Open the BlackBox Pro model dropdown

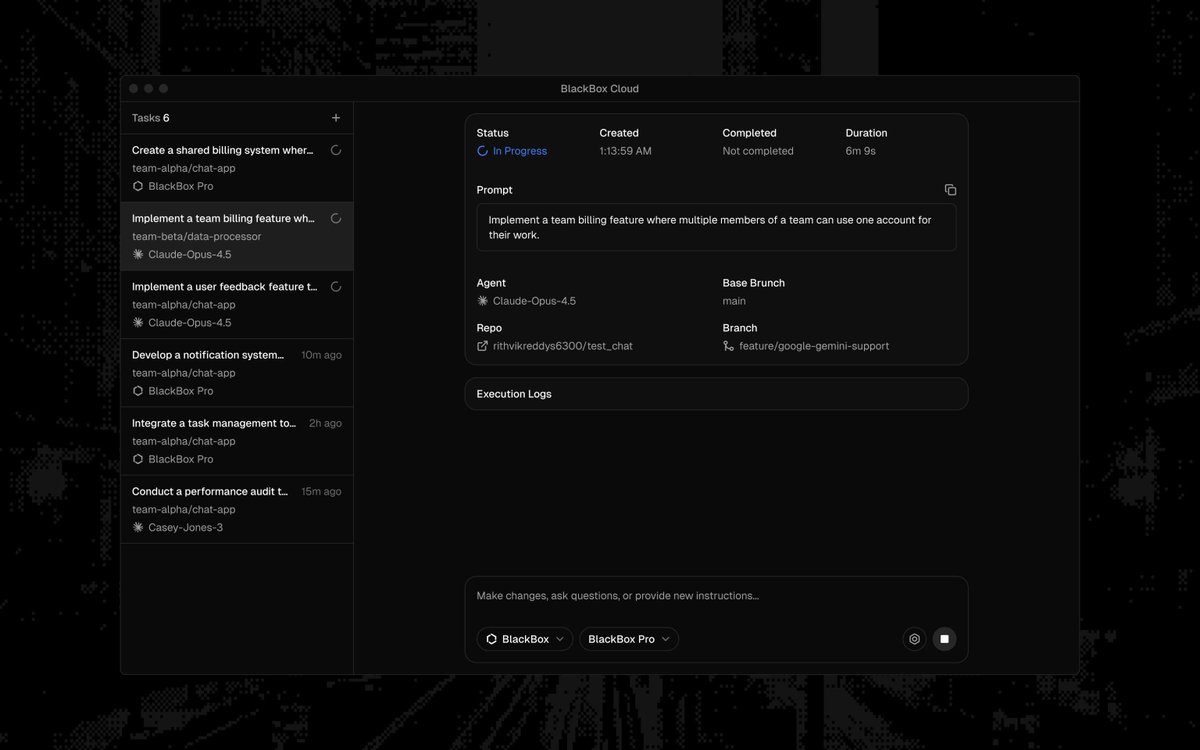[x=629, y=639]
